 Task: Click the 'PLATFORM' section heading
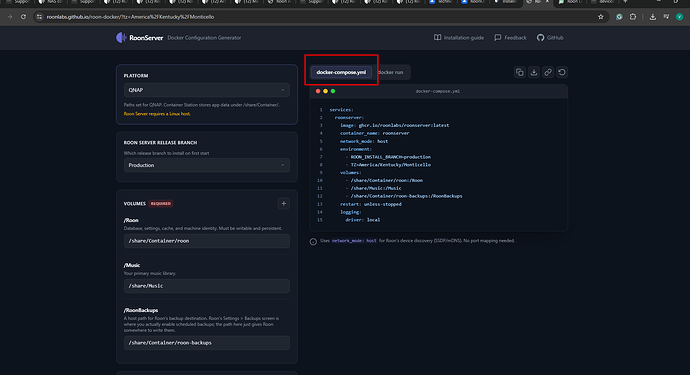click(x=136, y=76)
